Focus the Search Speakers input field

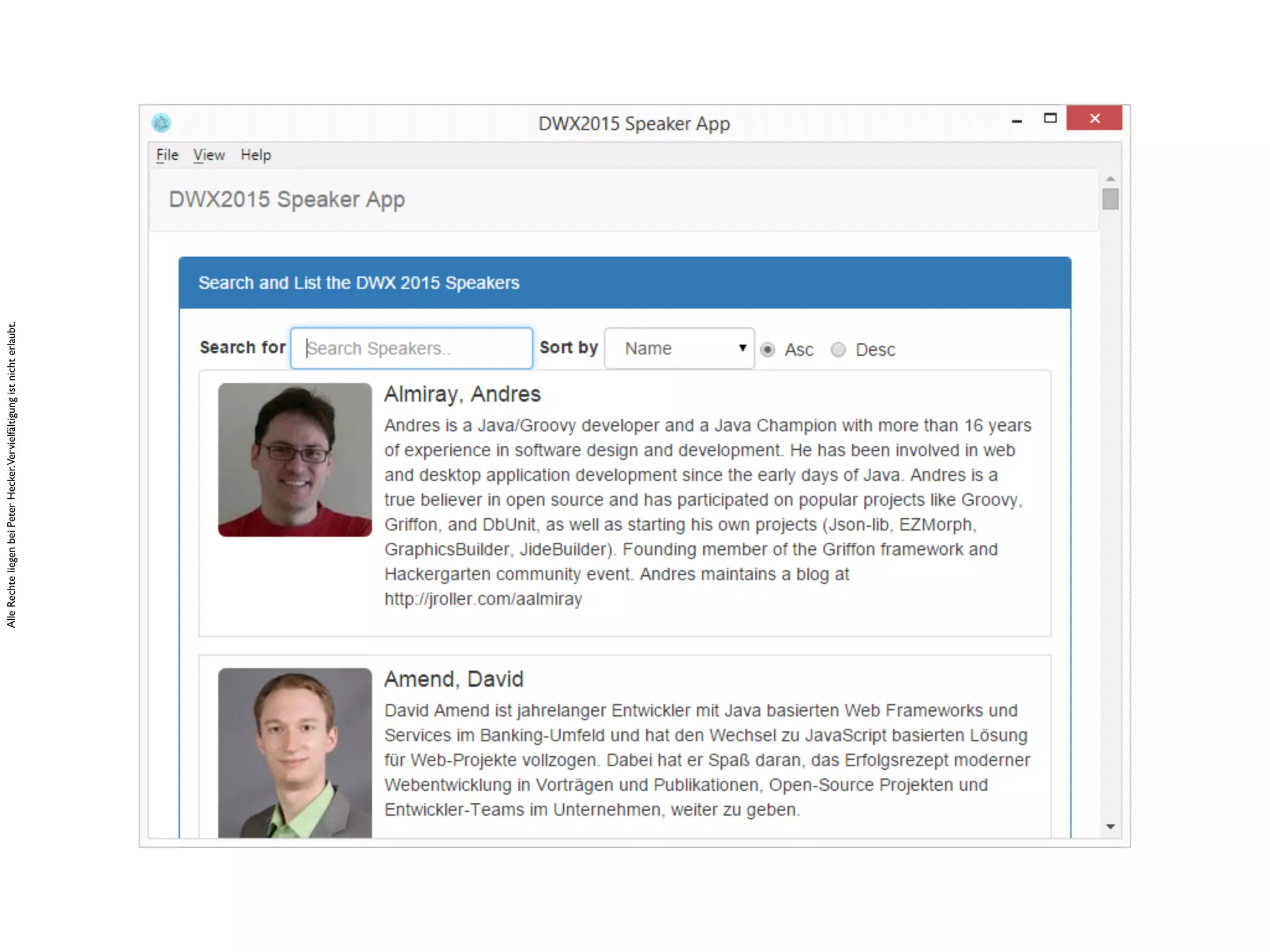(x=412, y=348)
